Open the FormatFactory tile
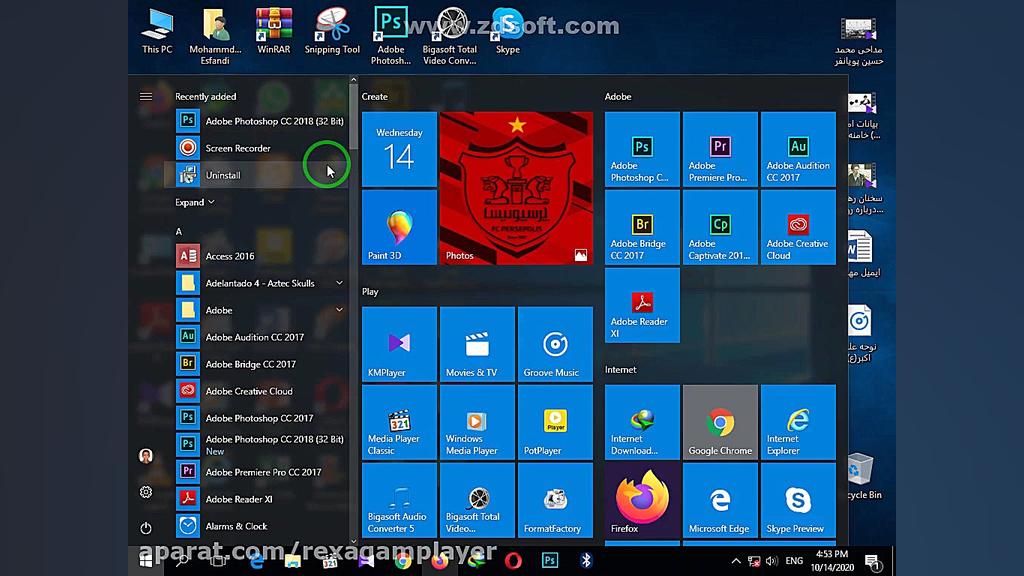The width and height of the screenshot is (1024, 576). point(555,500)
